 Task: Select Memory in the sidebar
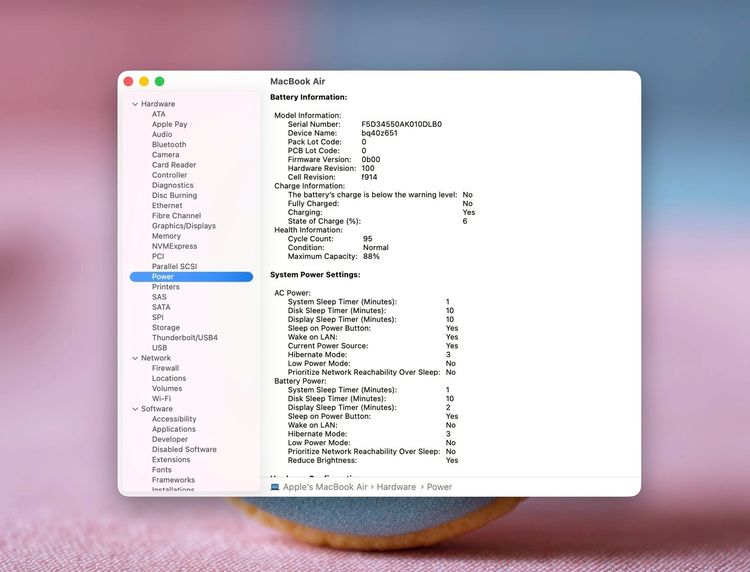click(x=166, y=236)
